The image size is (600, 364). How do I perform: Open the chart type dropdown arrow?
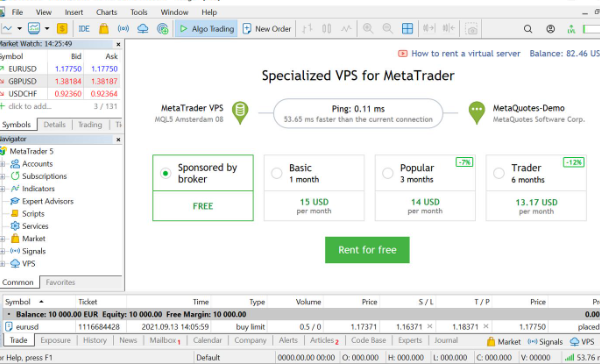pos(19,28)
